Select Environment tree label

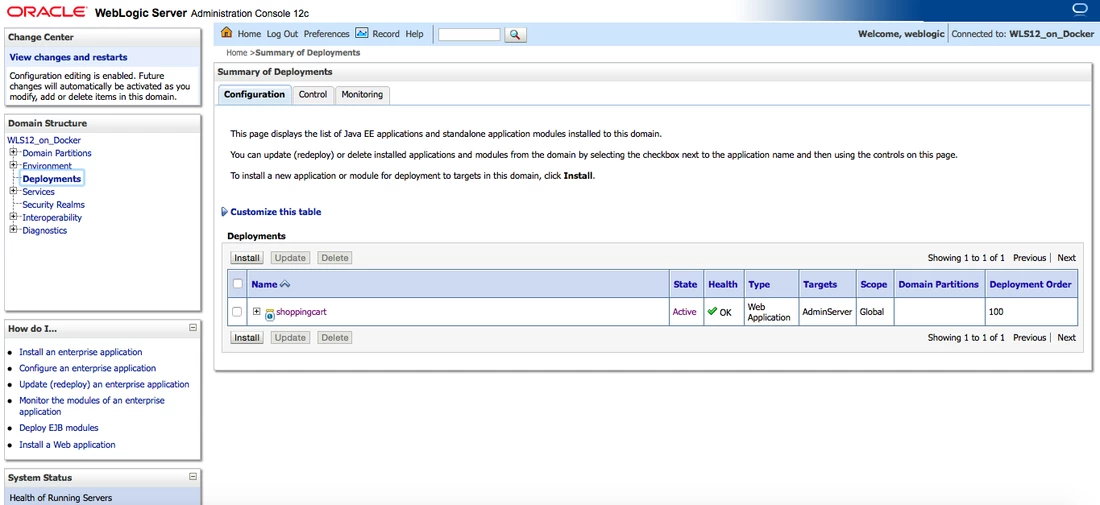(x=47, y=166)
